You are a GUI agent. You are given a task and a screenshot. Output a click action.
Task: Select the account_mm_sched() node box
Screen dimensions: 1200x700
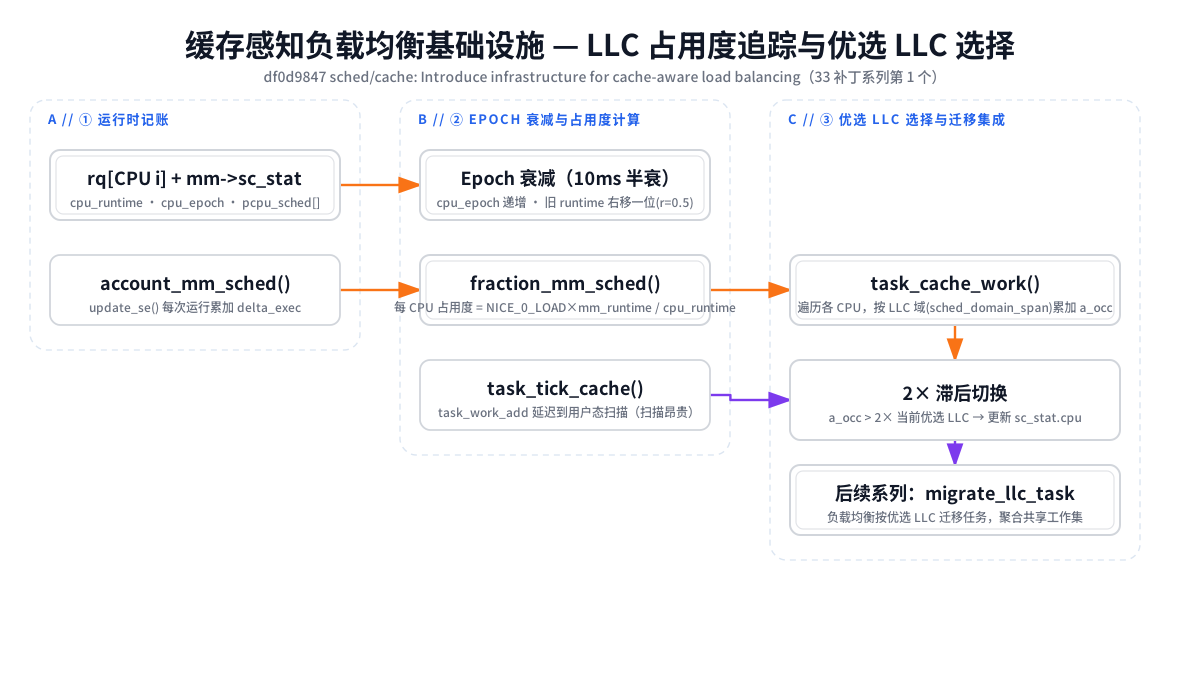pyautogui.click(x=195, y=290)
